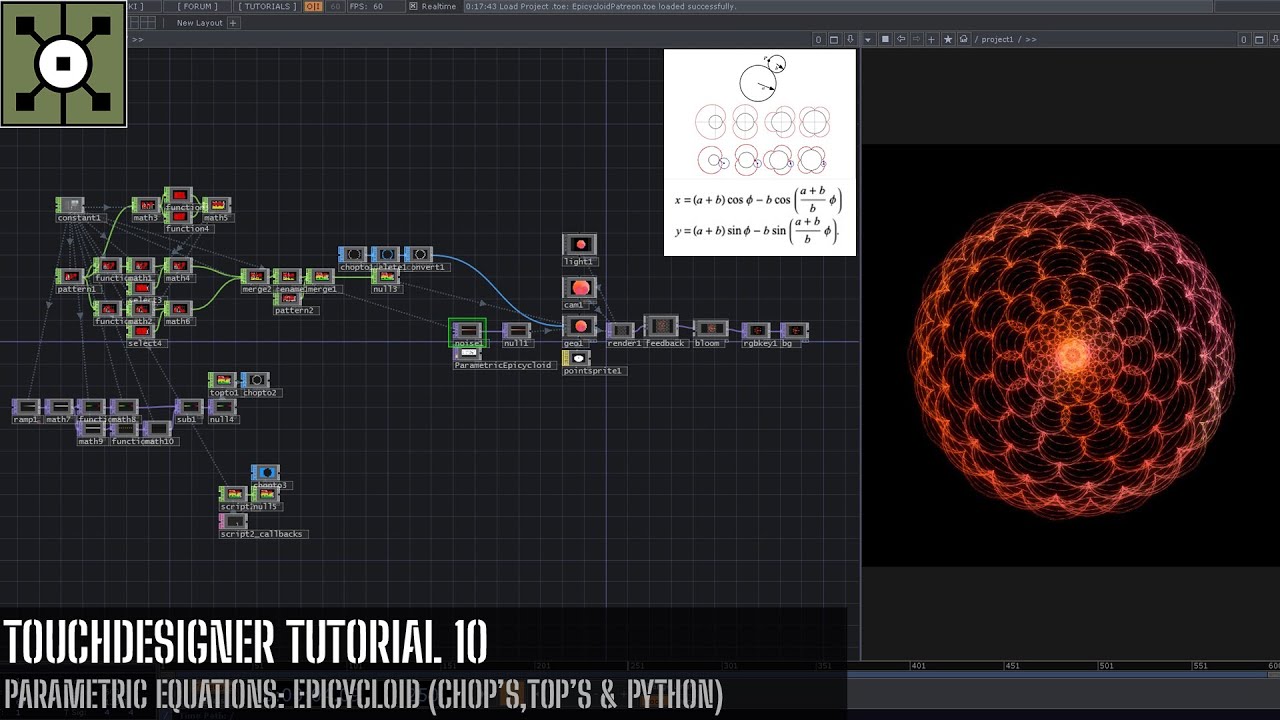Click project1 in the path bar
The width and height of the screenshot is (1280, 720).
[x=998, y=40]
